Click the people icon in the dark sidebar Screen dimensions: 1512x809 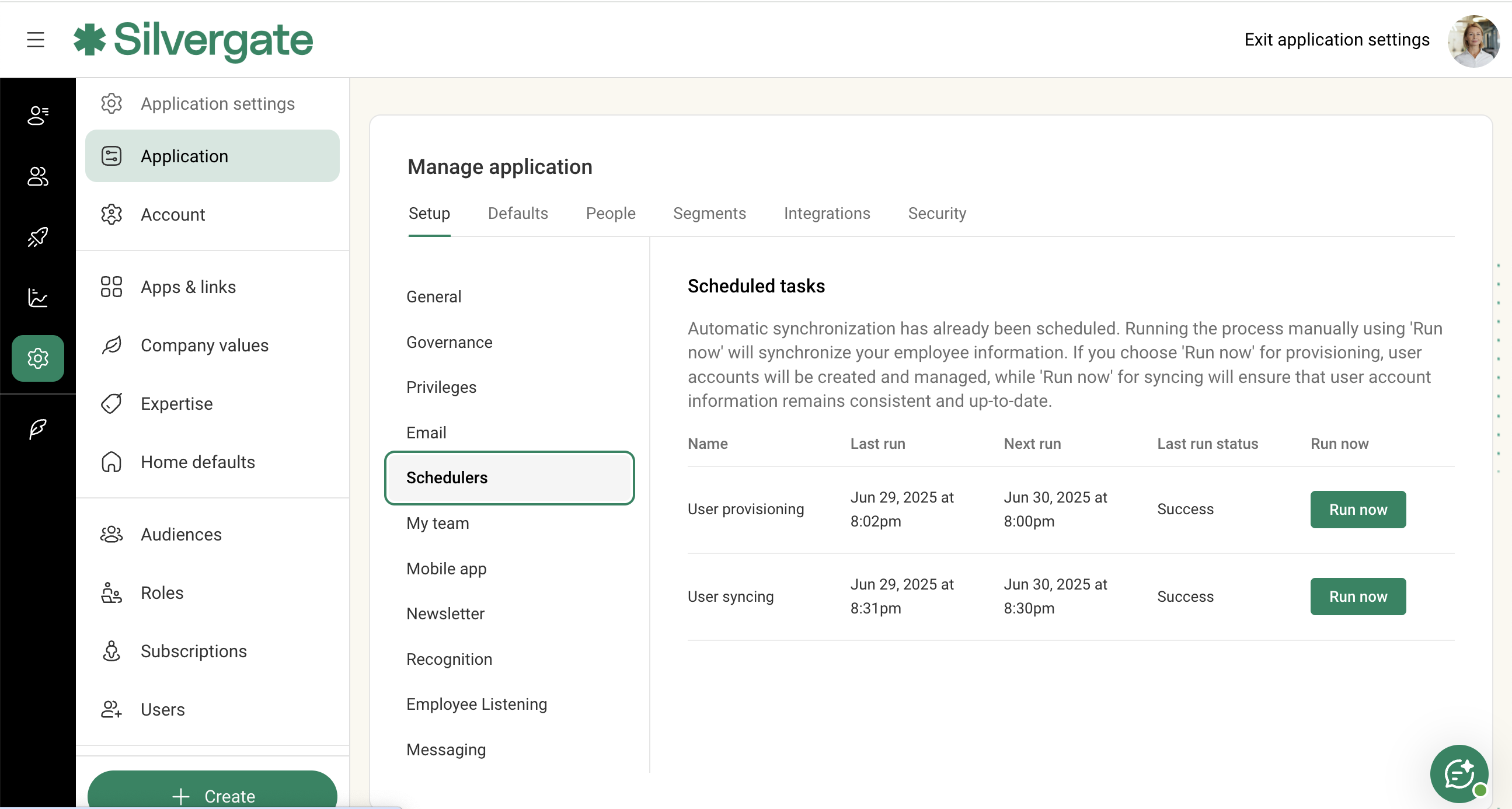pos(37,176)
